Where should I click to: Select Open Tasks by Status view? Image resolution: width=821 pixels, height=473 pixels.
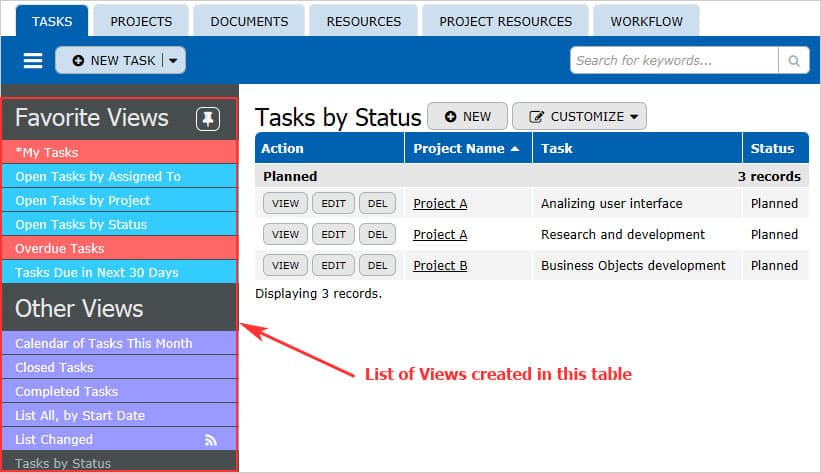point(119,224)
